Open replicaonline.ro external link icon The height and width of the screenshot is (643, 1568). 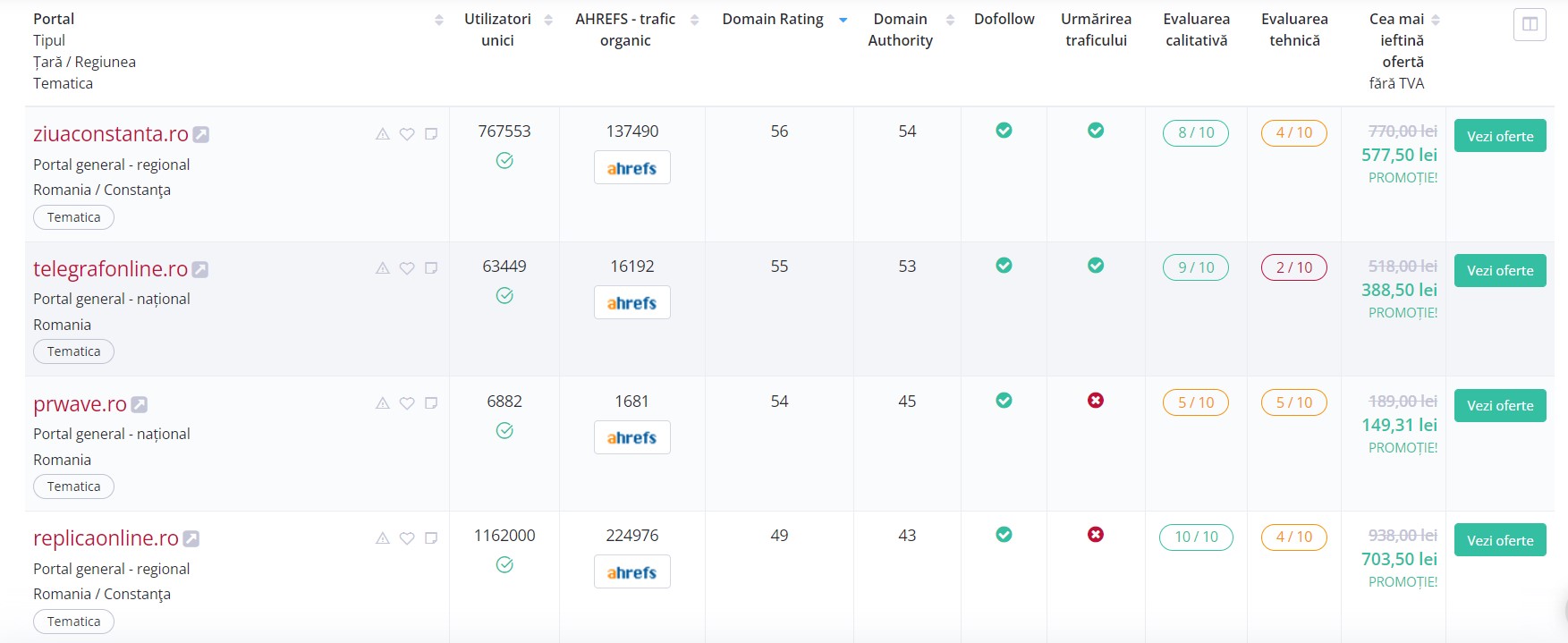pyautogui.click(x=191, y=538)
